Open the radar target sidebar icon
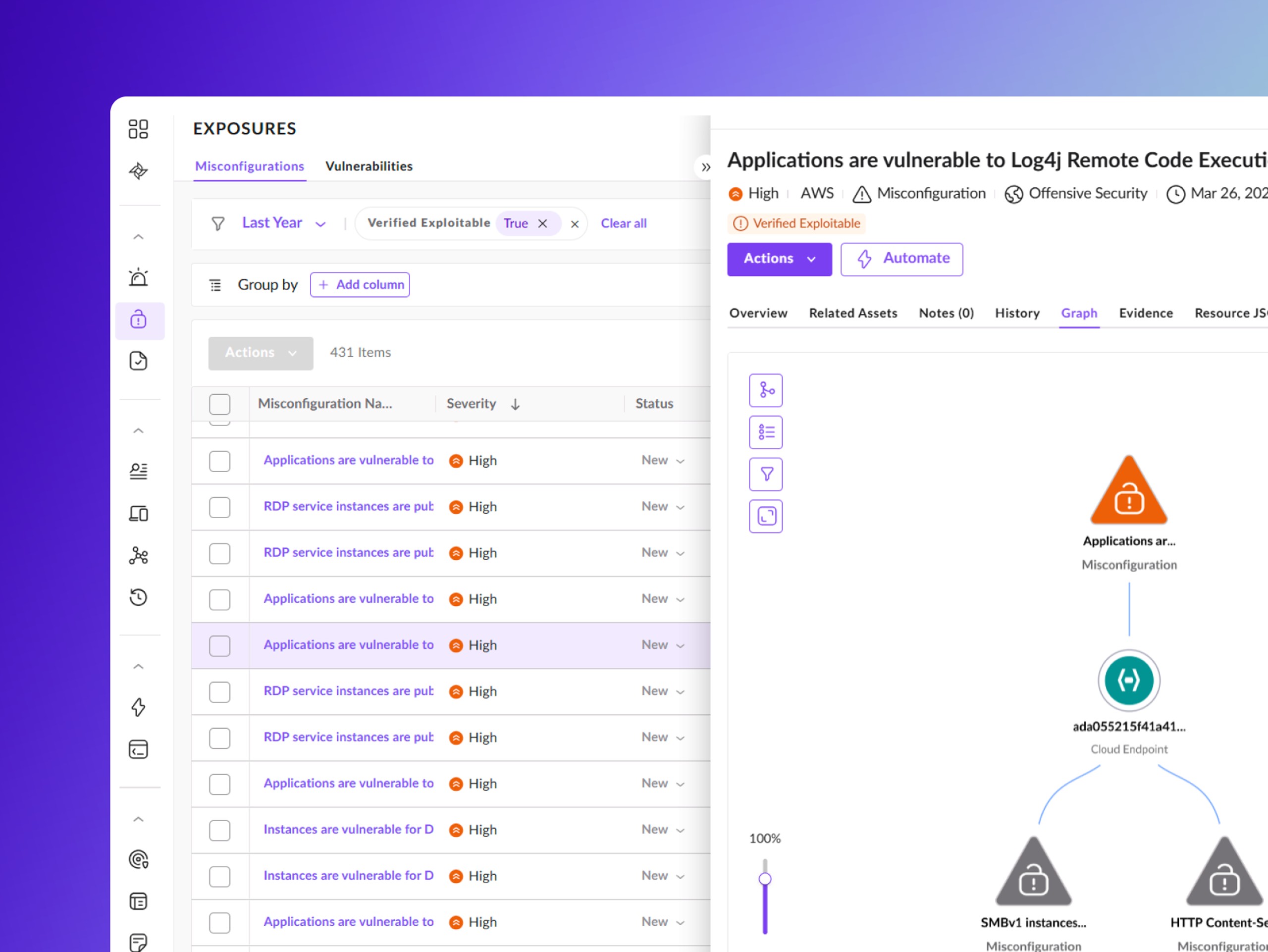The height and width of the screenshot is (952, 1268). pyautogui.click(x=138, y=859)
